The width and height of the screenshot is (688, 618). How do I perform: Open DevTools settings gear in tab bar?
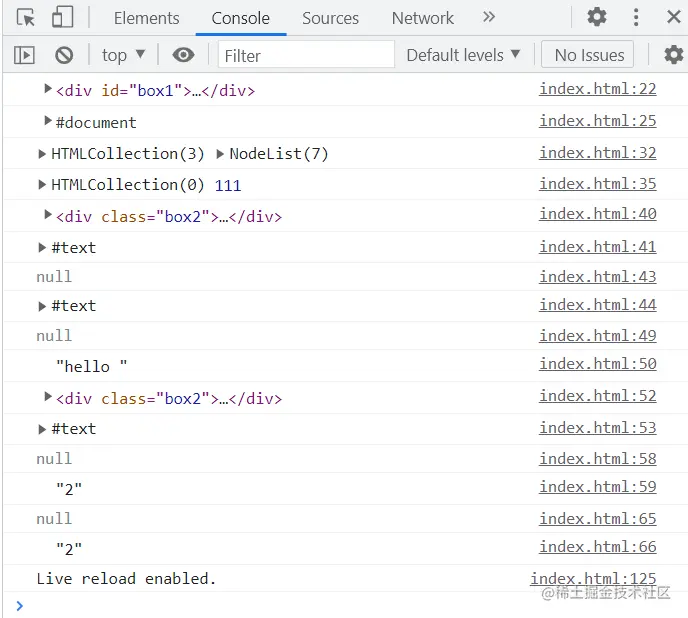point(597,18)
